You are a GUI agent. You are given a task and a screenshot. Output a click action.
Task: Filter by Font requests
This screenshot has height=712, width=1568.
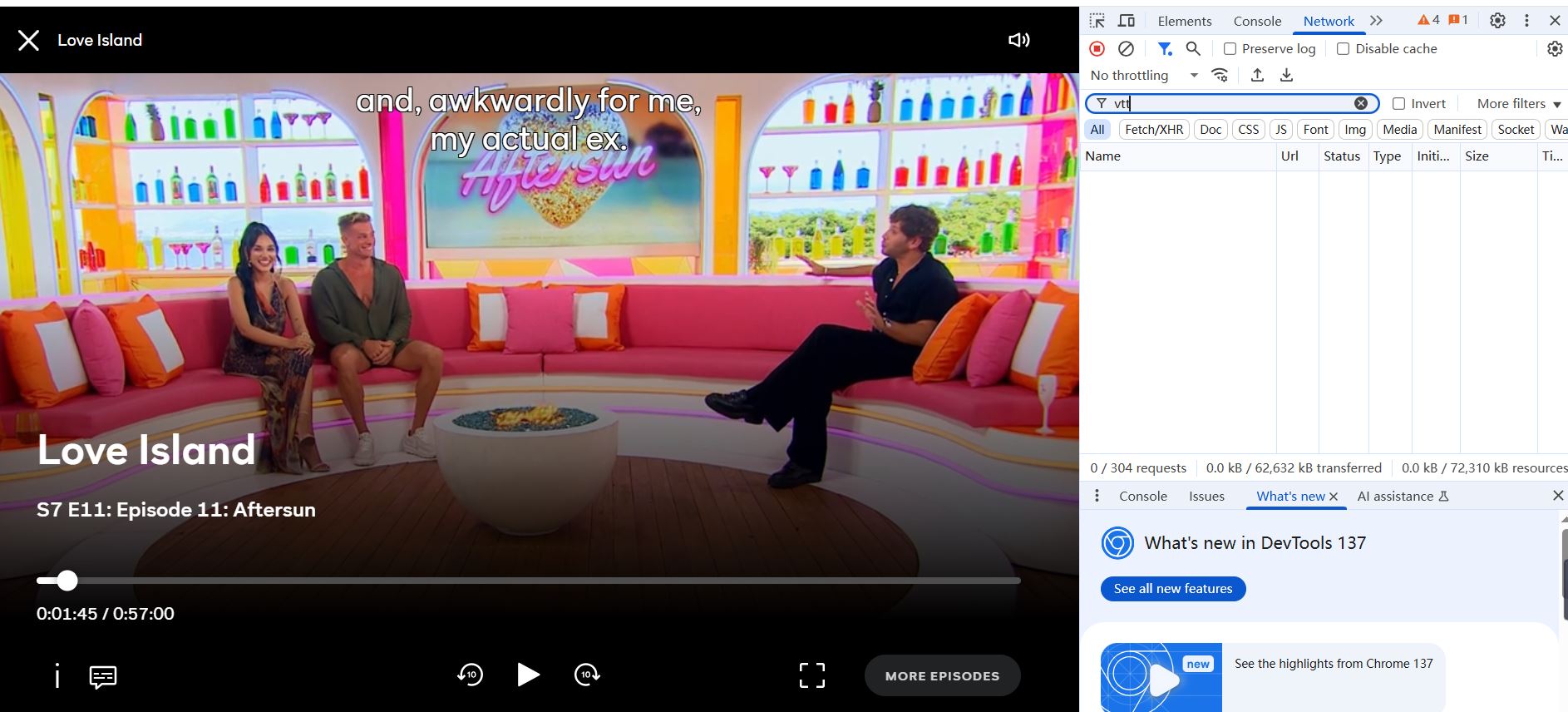[1316, 130]
